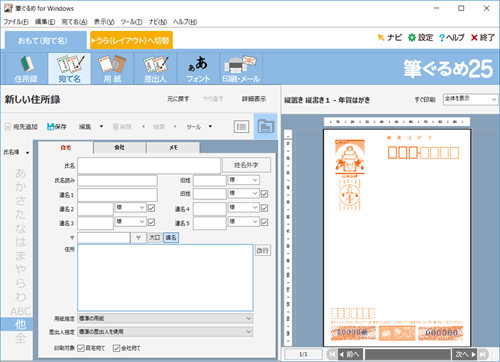
Task: Open the 差出人指定 sender dropdown
Action: click(165, 332)
